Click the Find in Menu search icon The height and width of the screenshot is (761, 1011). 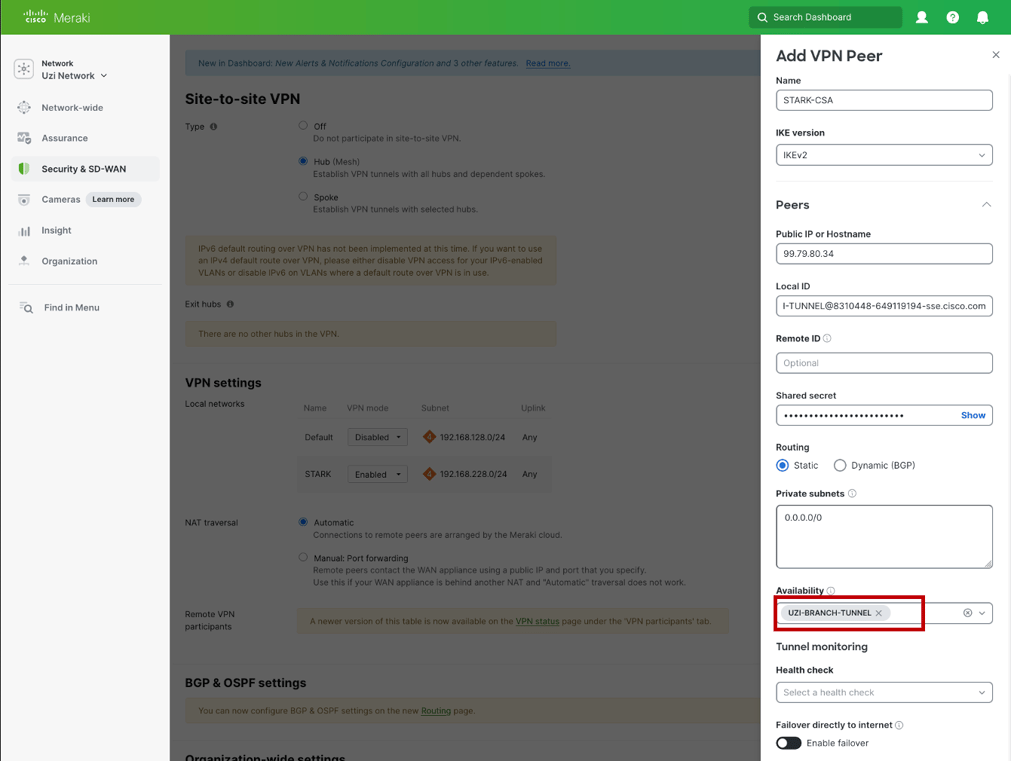click(x=26, y=308)
